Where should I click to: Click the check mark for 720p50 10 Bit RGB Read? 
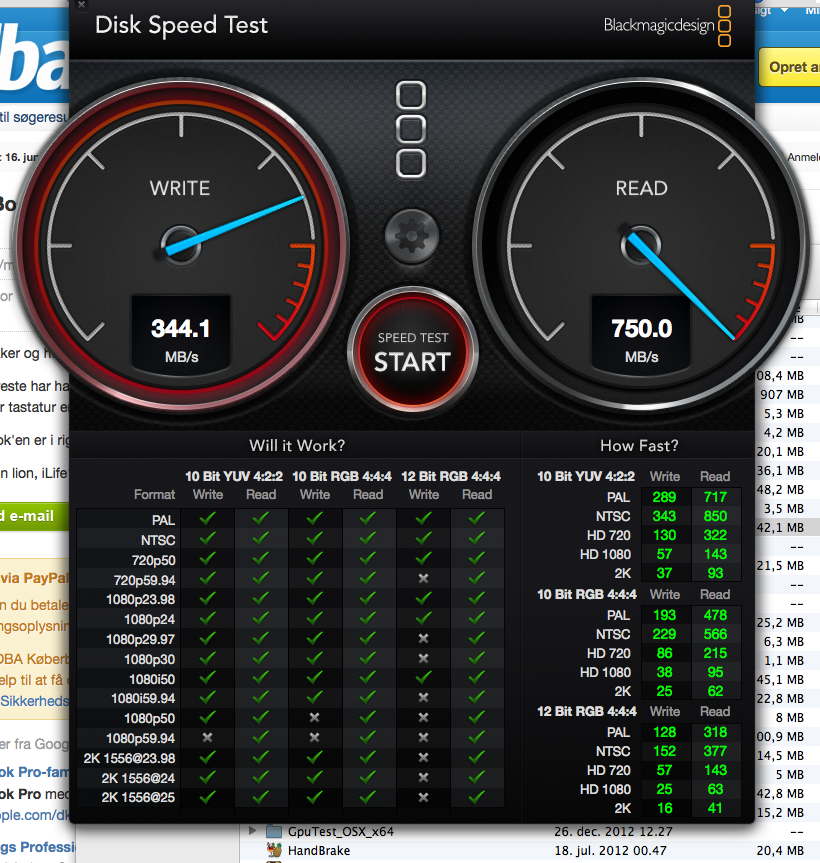click(368, 559)
